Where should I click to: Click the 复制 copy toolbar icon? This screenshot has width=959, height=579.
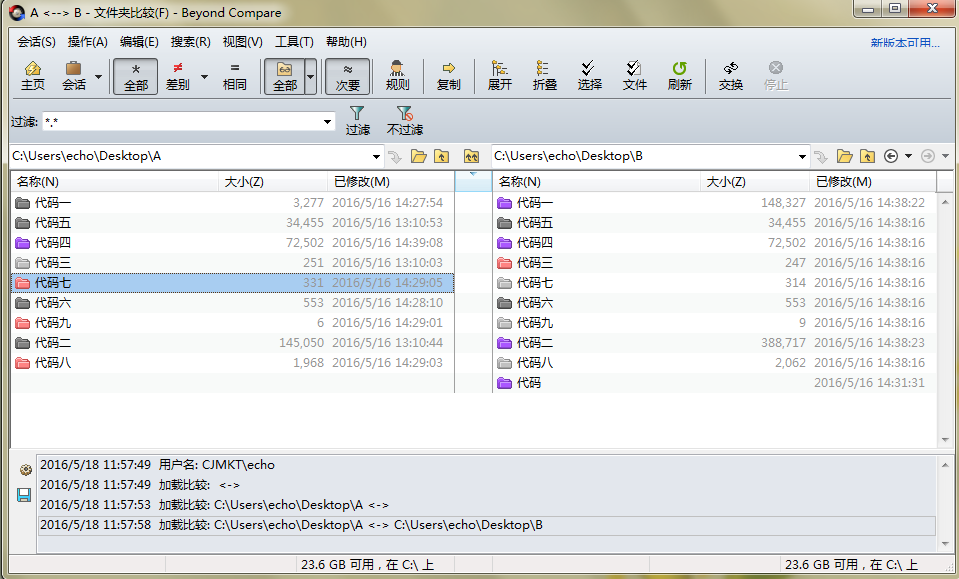pos(448,76)
